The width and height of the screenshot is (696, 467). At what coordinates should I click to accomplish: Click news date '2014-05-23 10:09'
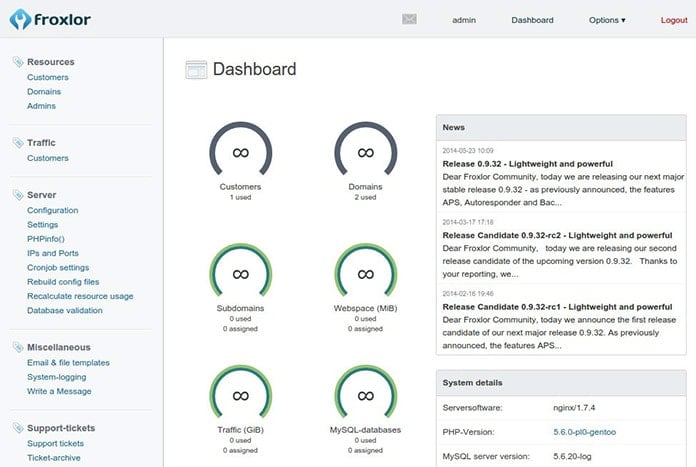(x=468, y=150)
